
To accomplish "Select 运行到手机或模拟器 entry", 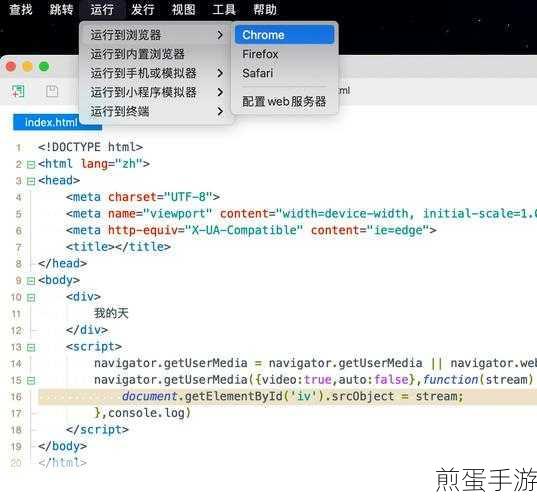I will pos(157,73).
